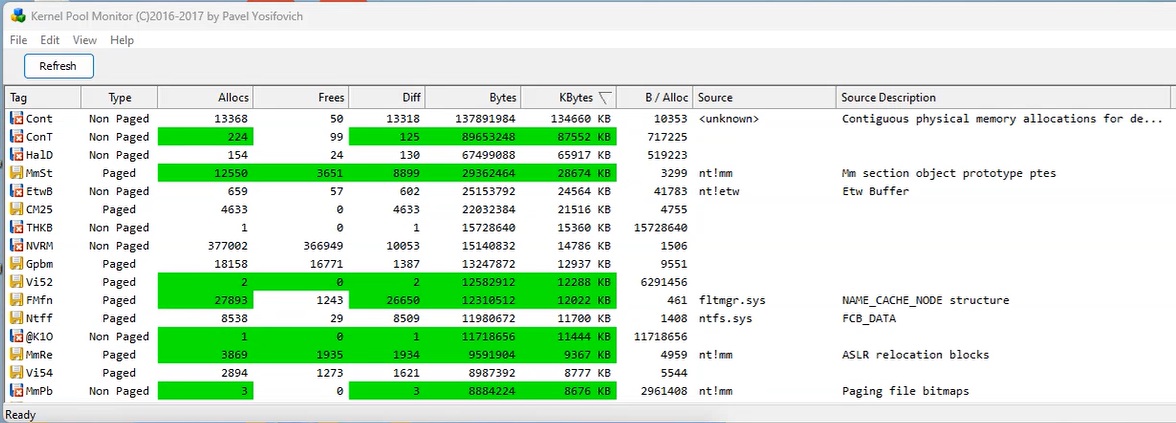Sort by the Allocs column header

click(206, 98)
